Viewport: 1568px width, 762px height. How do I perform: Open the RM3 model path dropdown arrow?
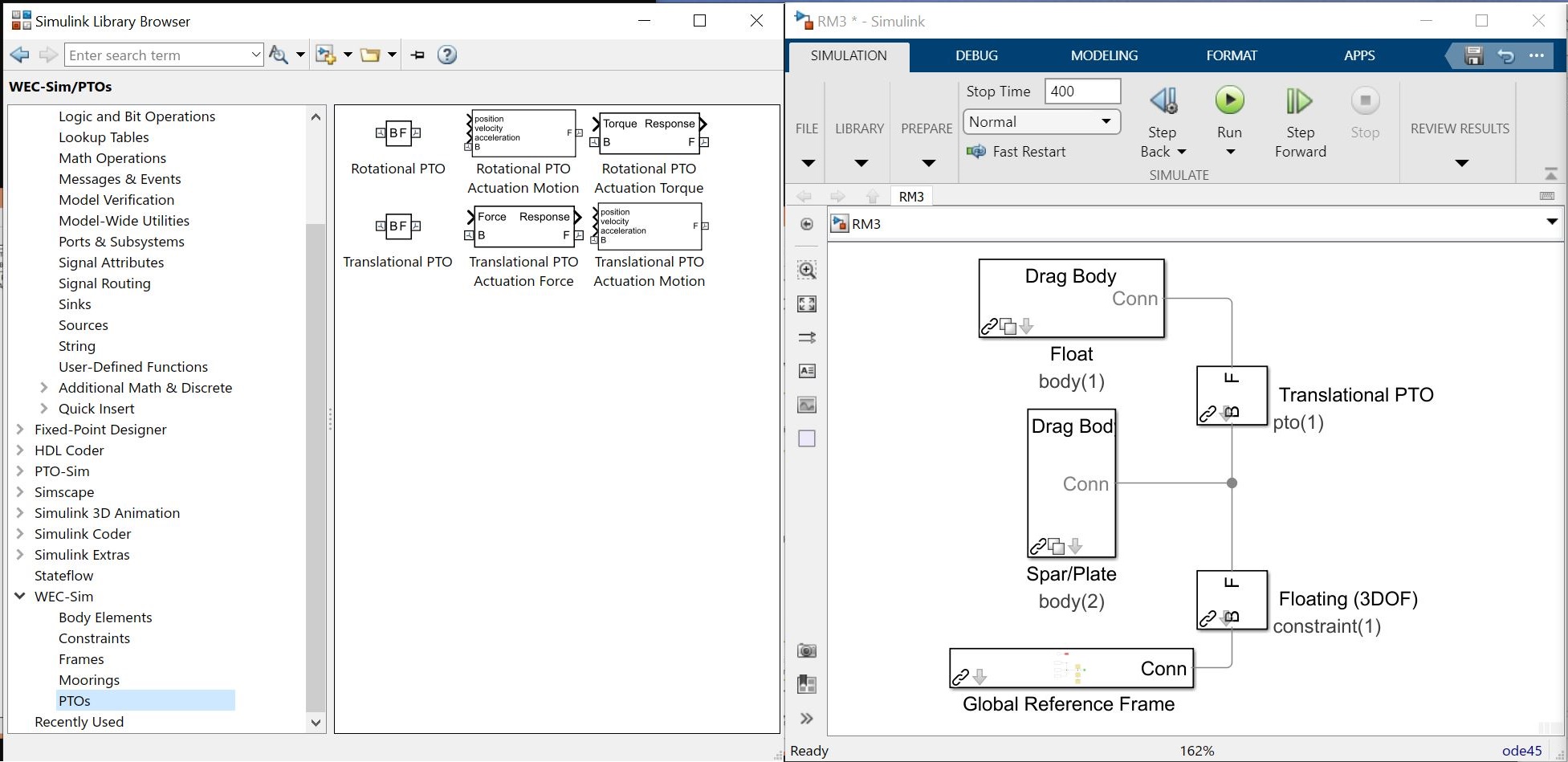pos(1551,222)
